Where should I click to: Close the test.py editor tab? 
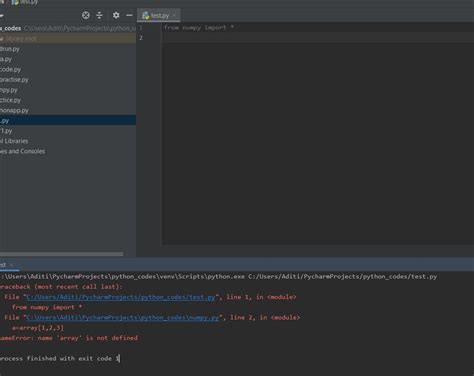[x=174, y=16]
